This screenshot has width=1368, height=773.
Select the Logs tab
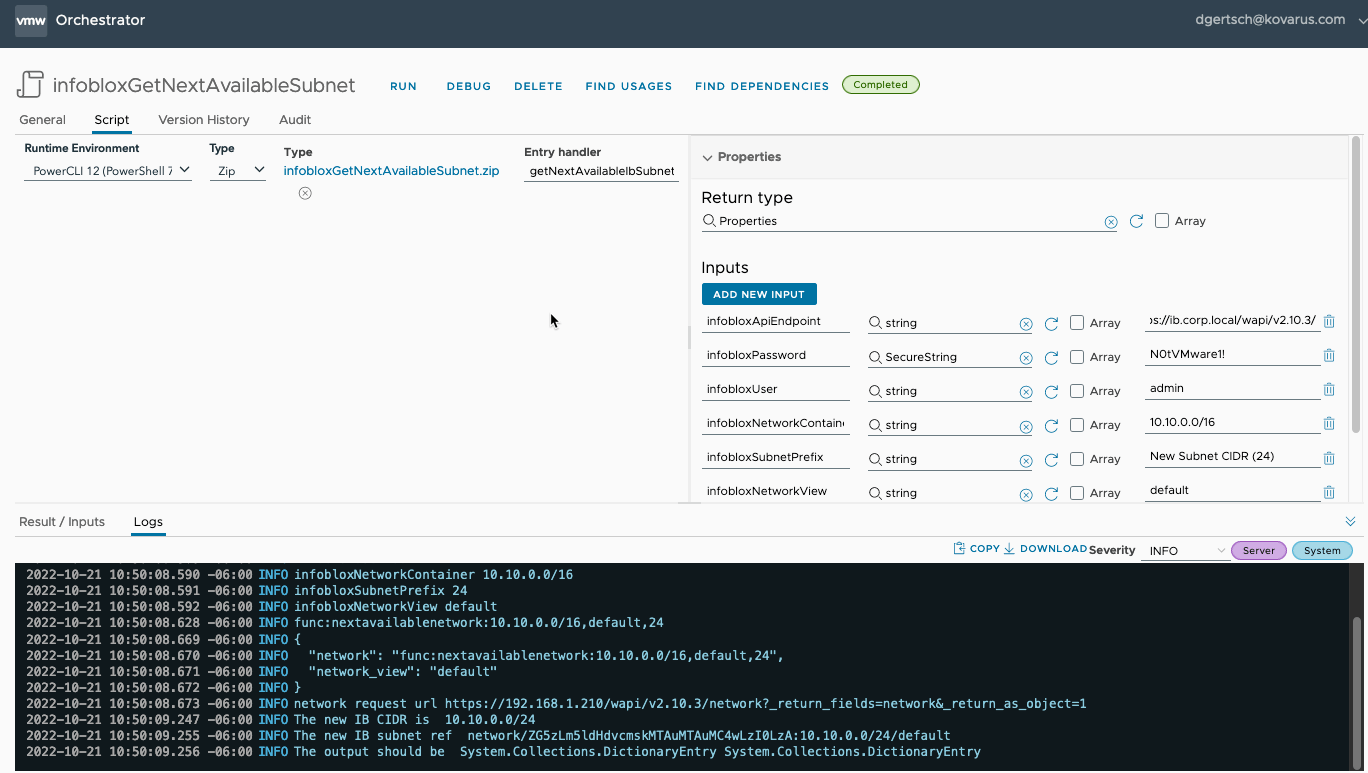click(x=148, y=522)
